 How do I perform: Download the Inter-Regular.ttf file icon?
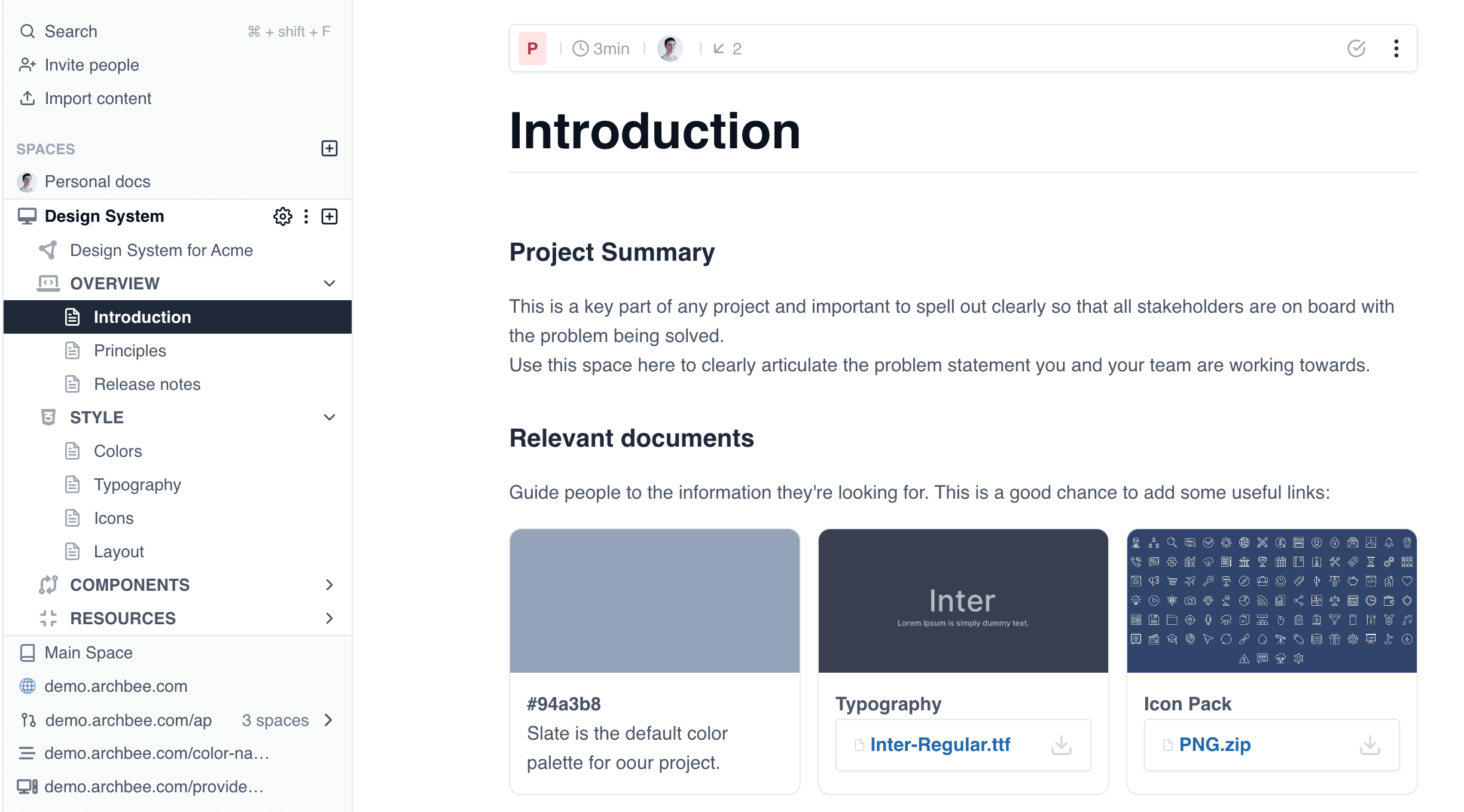[1061, 745]
